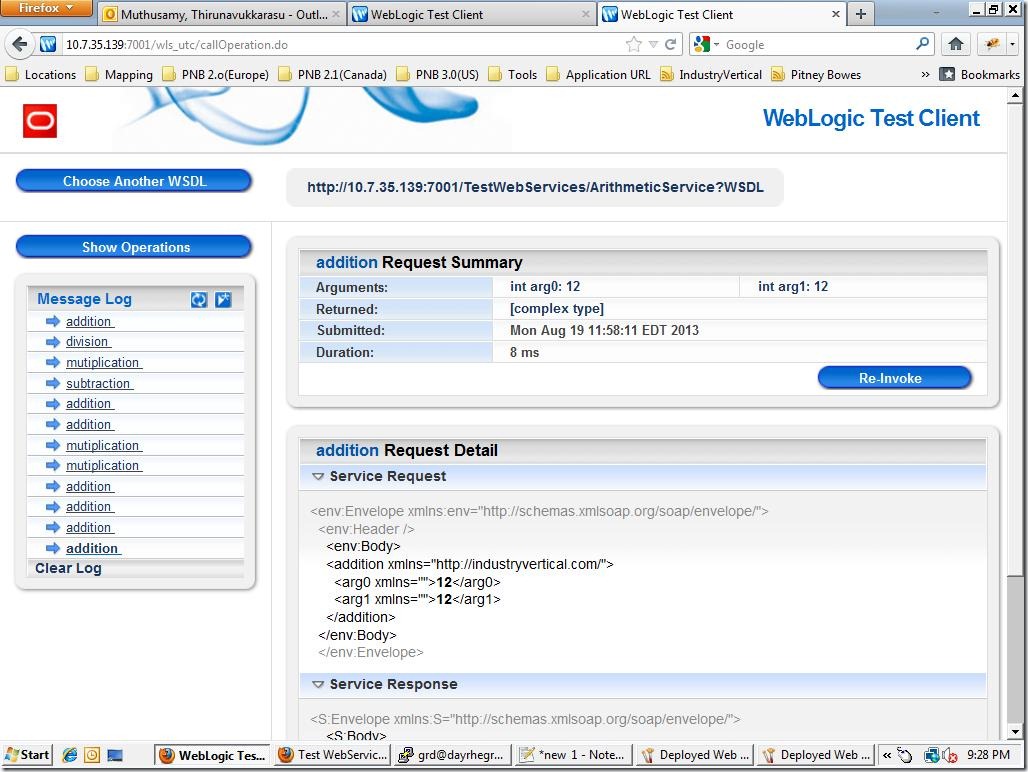1028x772 pixels.
Task: Open PNB 2.1(Canada) bookmark folder
Action: (x=332, y=75)
